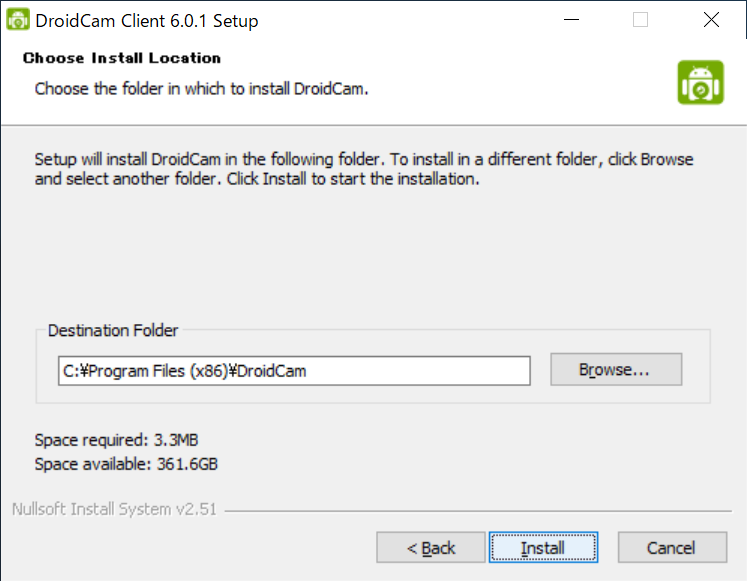Click the 'Space available: 361.6GB' text
Screen dimensions: 747x581
[126, 464]
